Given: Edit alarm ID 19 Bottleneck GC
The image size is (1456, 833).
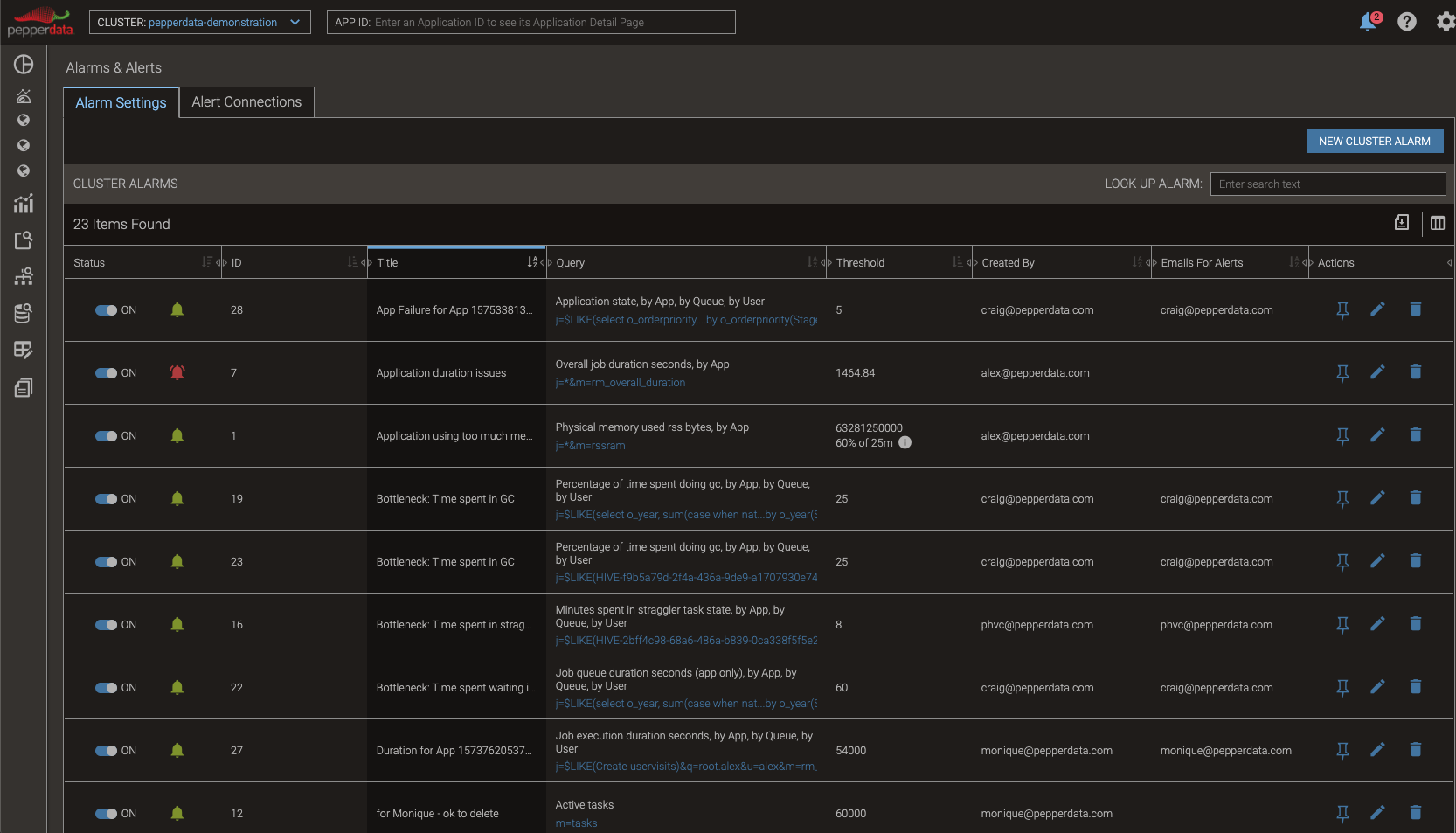Looking at the screenshot, I should 1378,498.
